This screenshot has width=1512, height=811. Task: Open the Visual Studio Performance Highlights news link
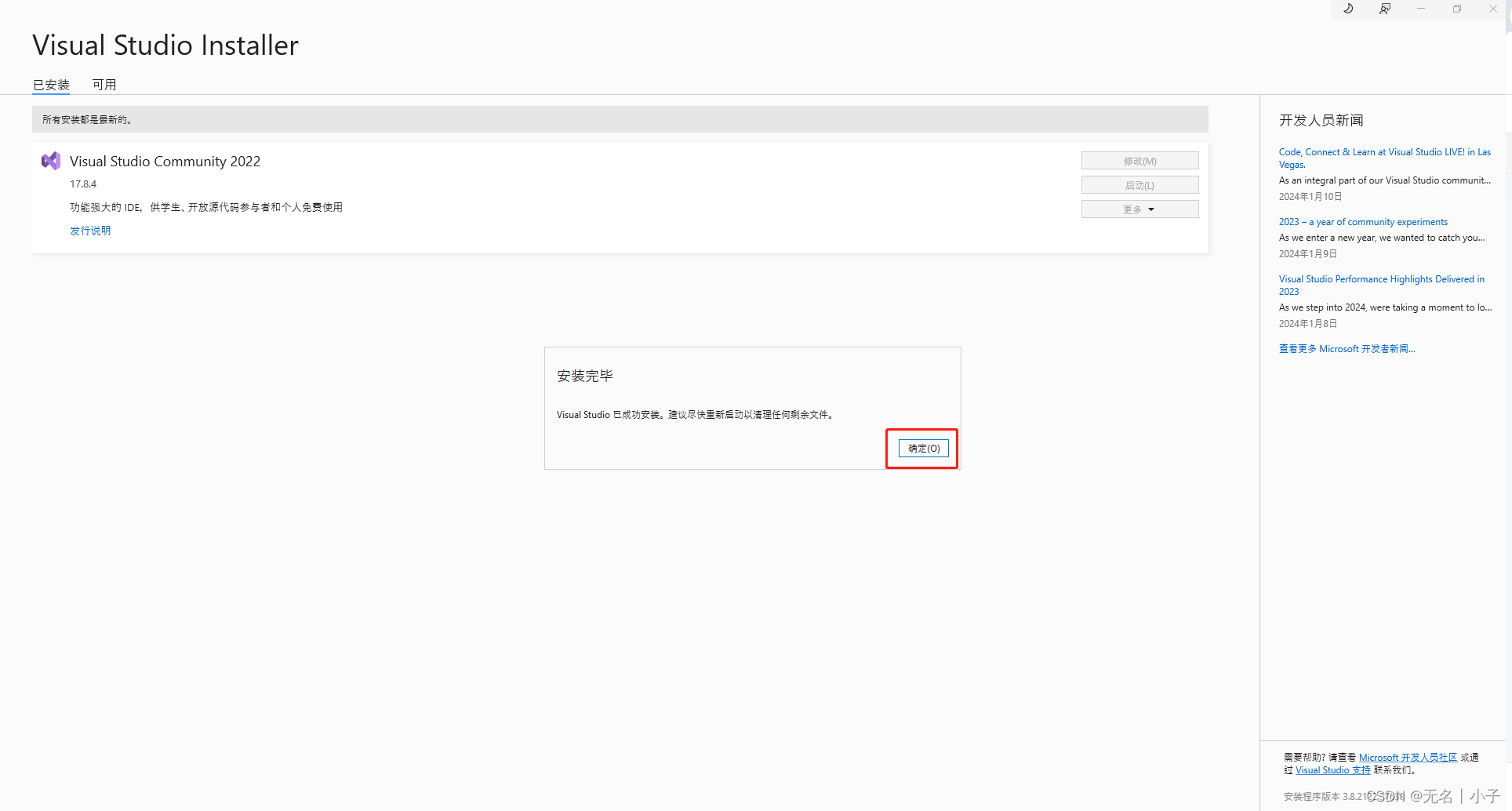tap(1382, 285)
